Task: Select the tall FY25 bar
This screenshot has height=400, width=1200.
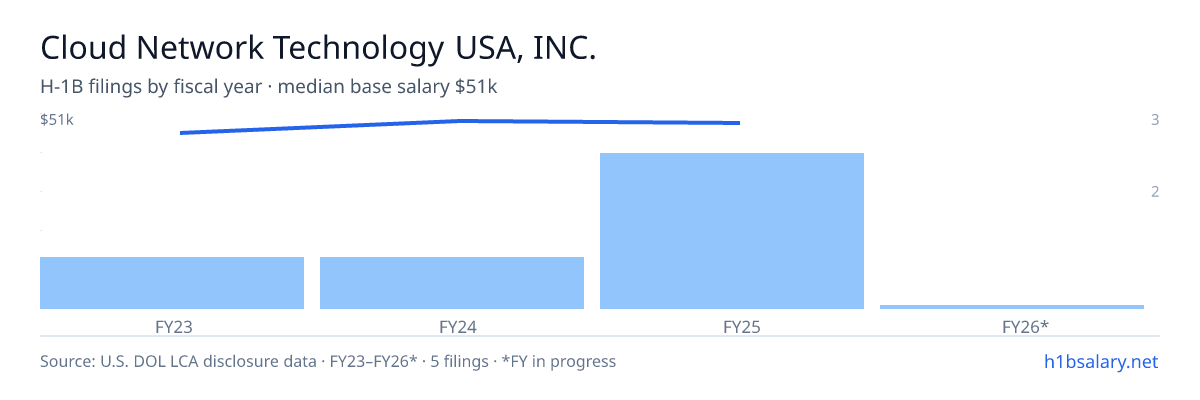Action: point(732,231)
